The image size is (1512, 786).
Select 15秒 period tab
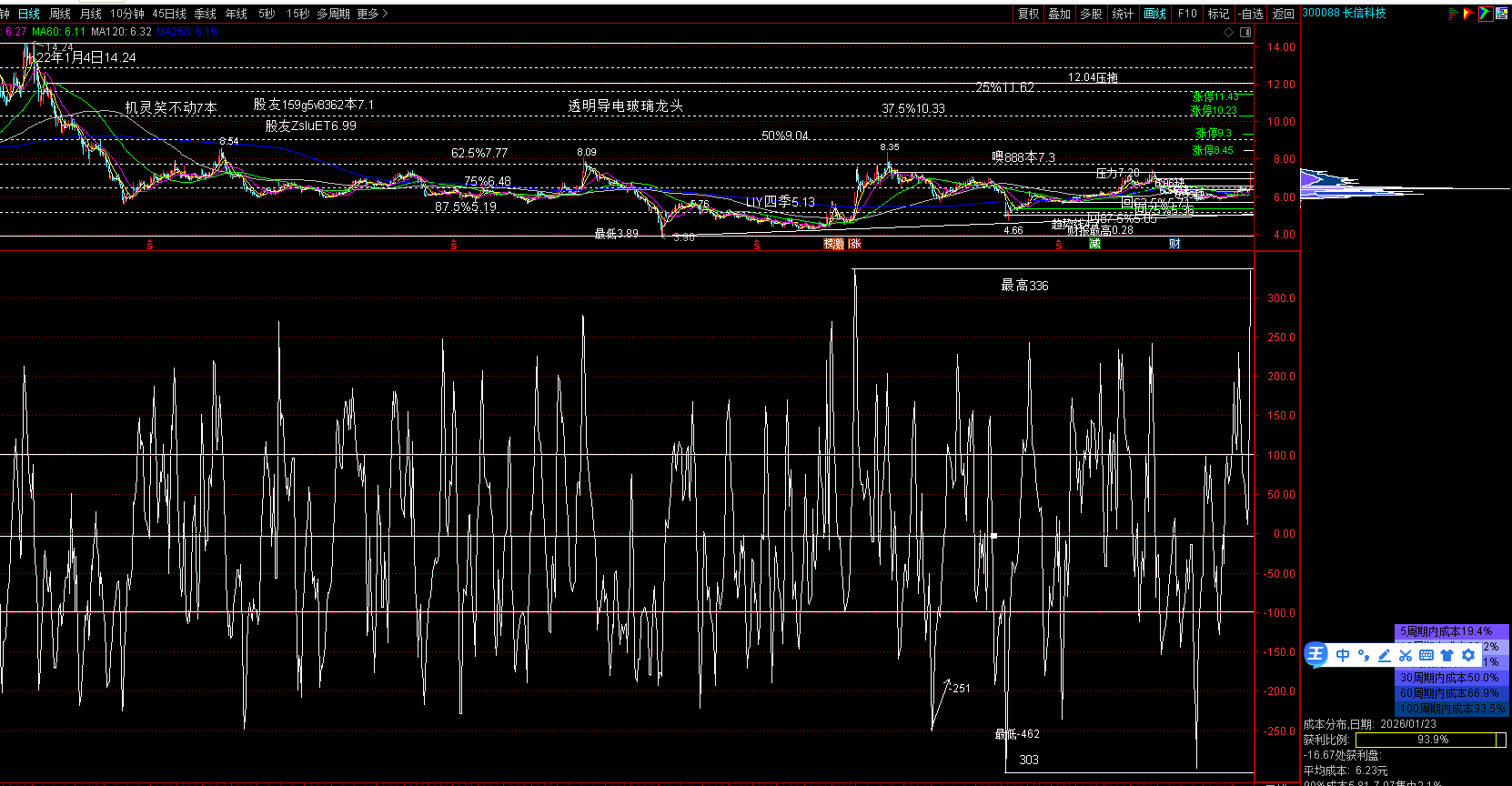click(297, 14)
